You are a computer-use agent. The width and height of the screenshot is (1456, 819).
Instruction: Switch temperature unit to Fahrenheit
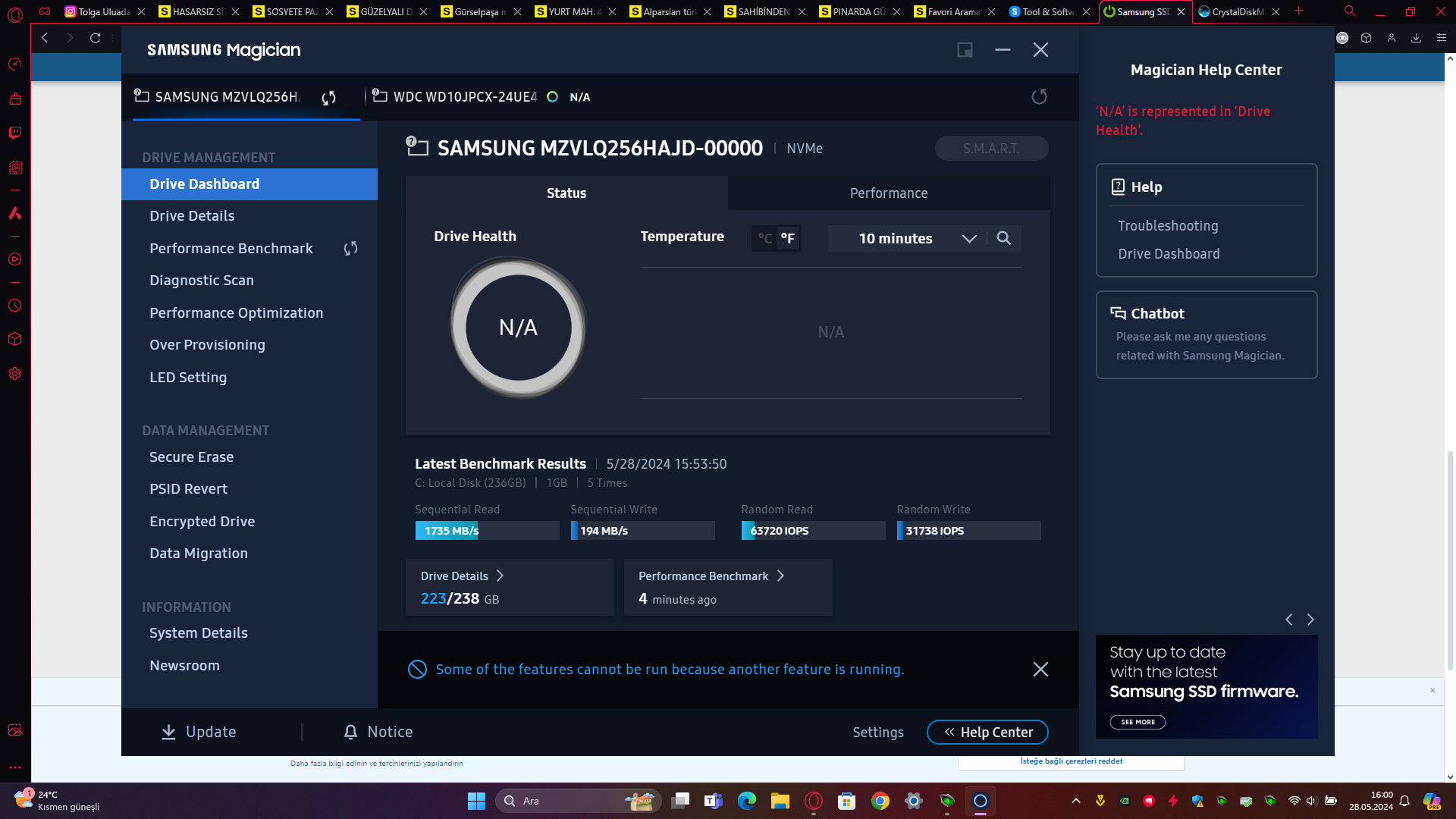pos(788,238)
